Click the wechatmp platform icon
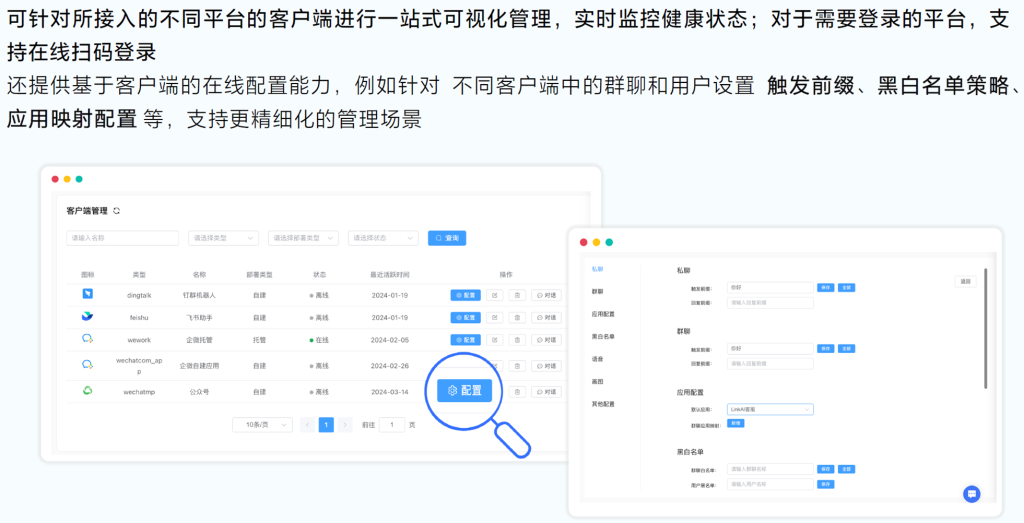1024x523 pixels. (x=88, y=391)
